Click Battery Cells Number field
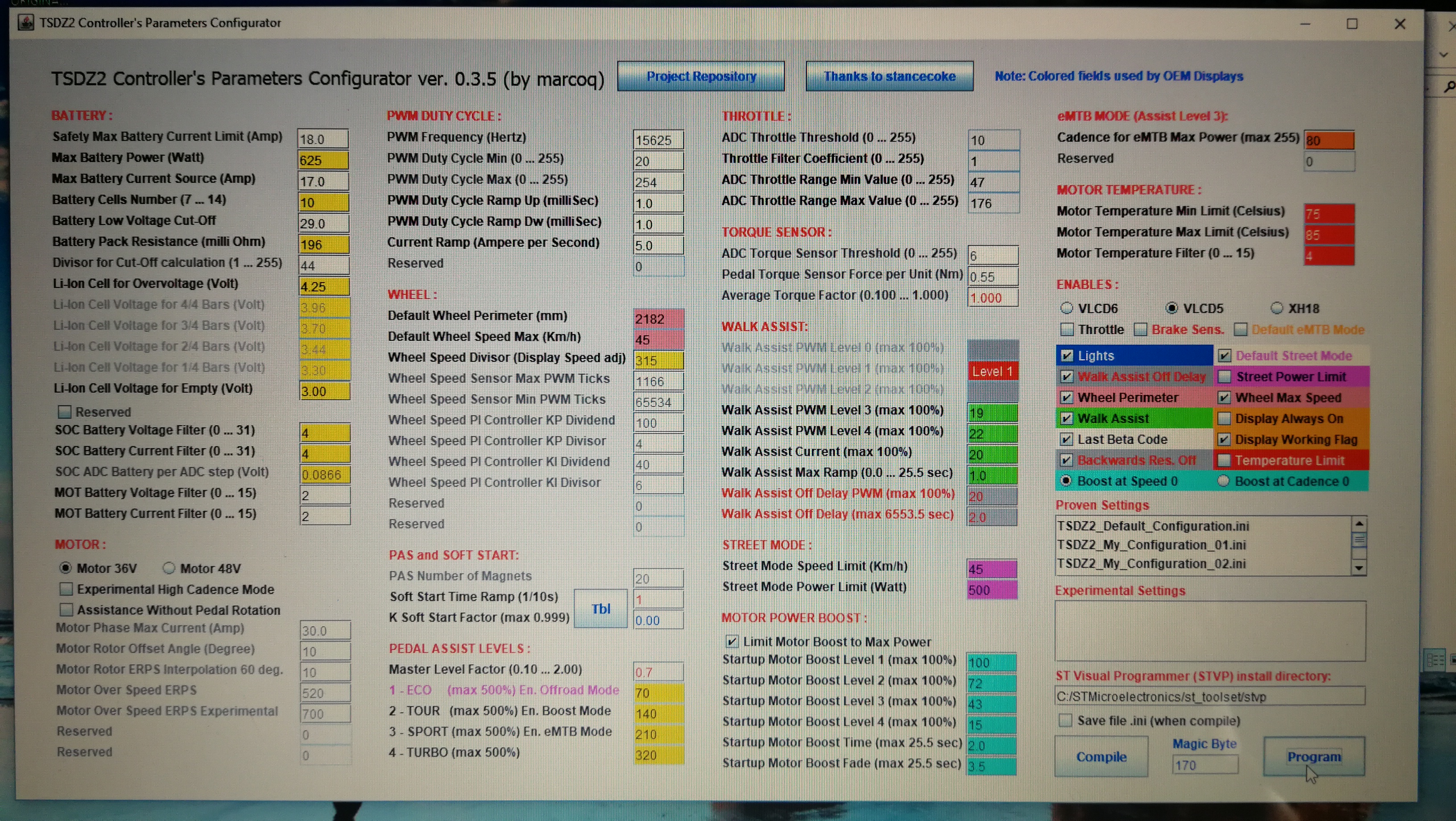Image resolution: width=1456 pixels, height=821 pixels. (323, 203)
